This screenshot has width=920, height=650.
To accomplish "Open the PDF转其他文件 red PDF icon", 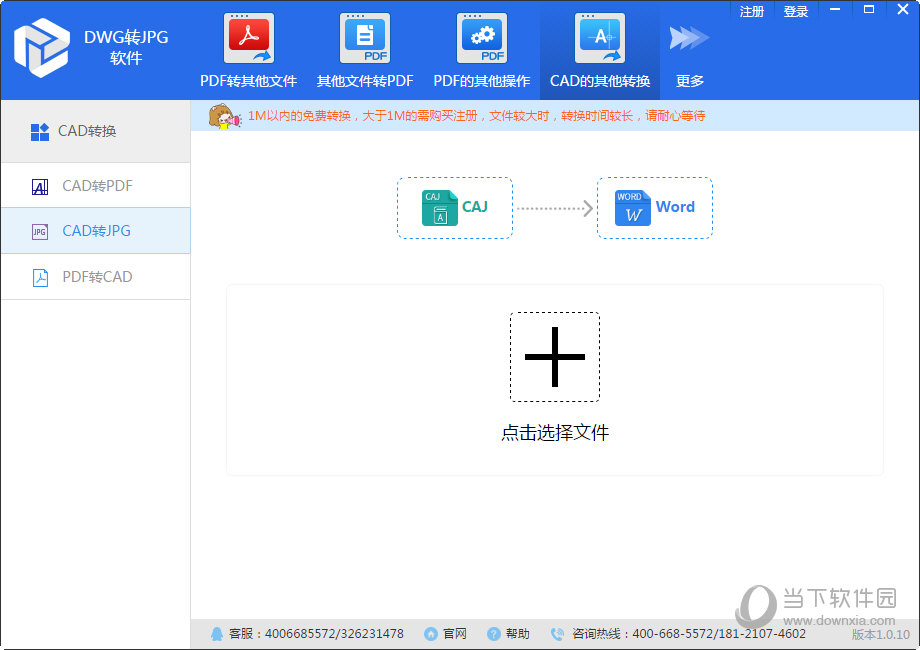I will (x=249, y=38).
